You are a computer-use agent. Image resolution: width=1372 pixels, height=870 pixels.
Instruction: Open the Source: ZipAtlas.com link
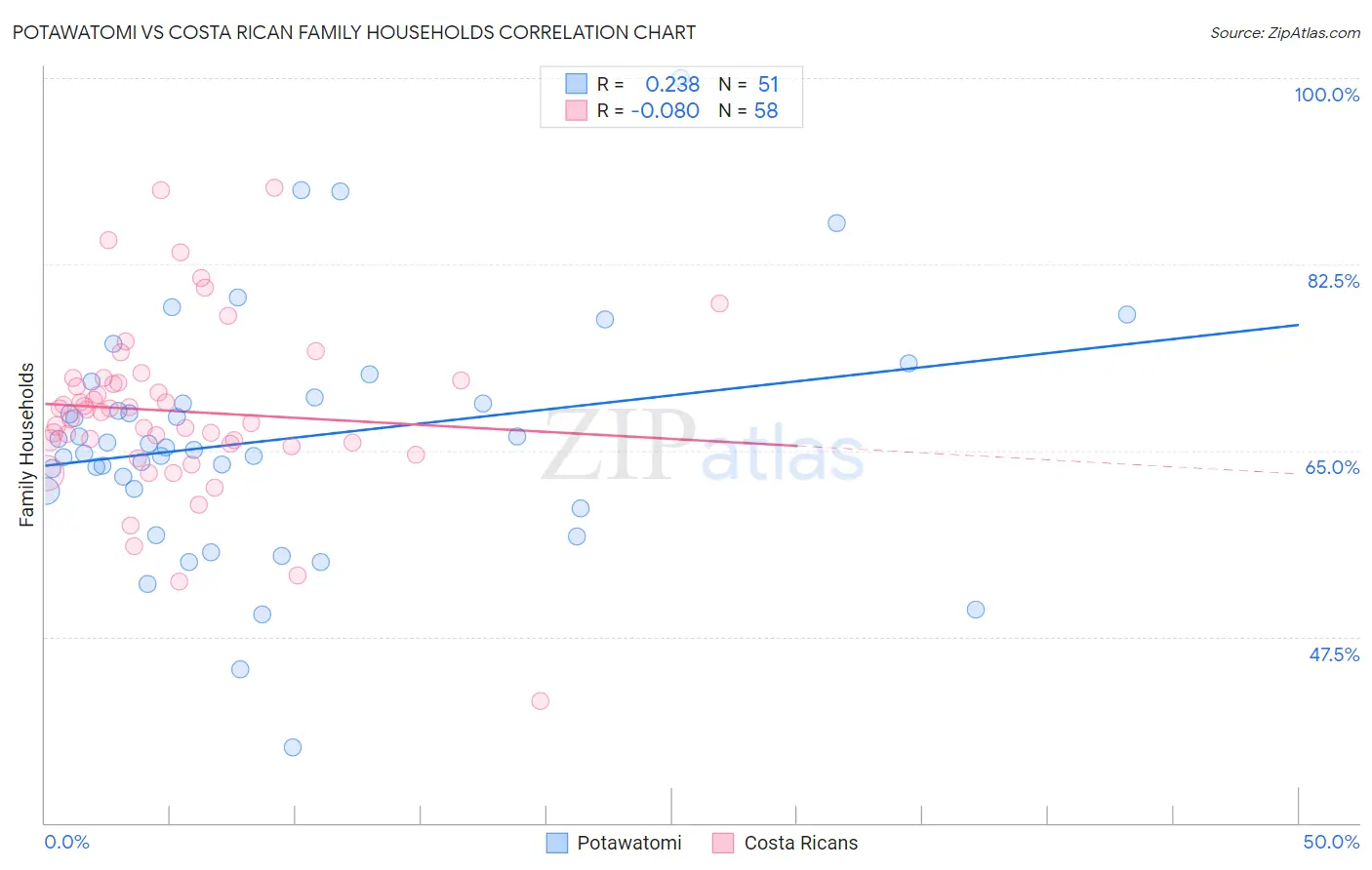pyautogui.click(x=1285, y=32)
